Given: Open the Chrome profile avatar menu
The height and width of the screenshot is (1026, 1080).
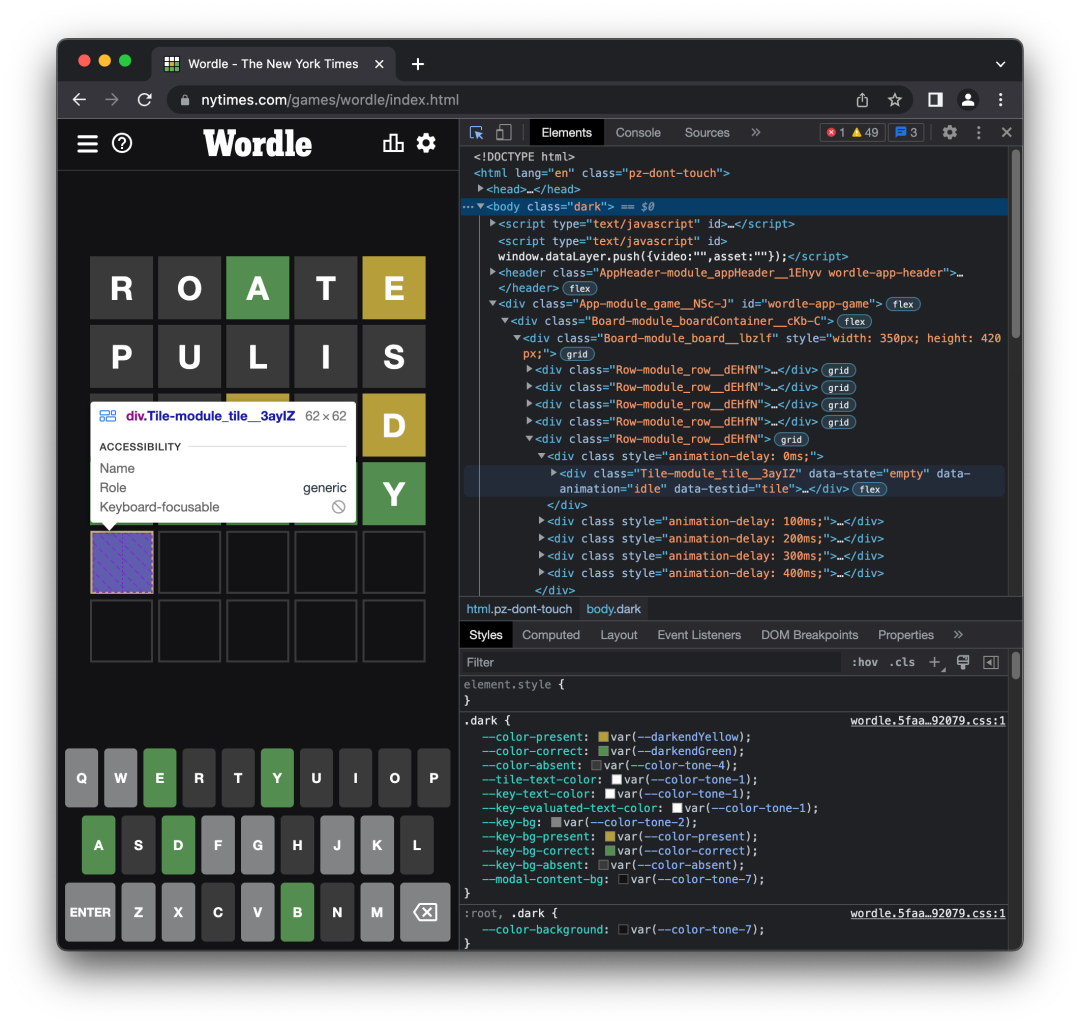Looking at the screenshot, I should click(x=968, y=100).
